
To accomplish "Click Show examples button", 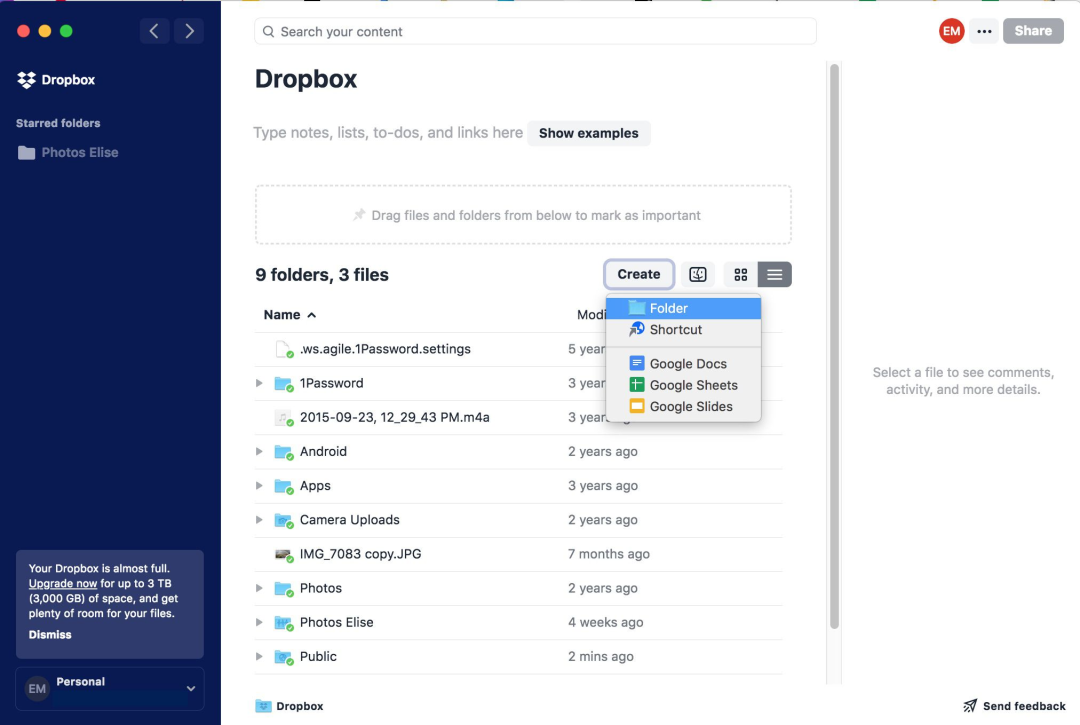I will click(588, 133).
